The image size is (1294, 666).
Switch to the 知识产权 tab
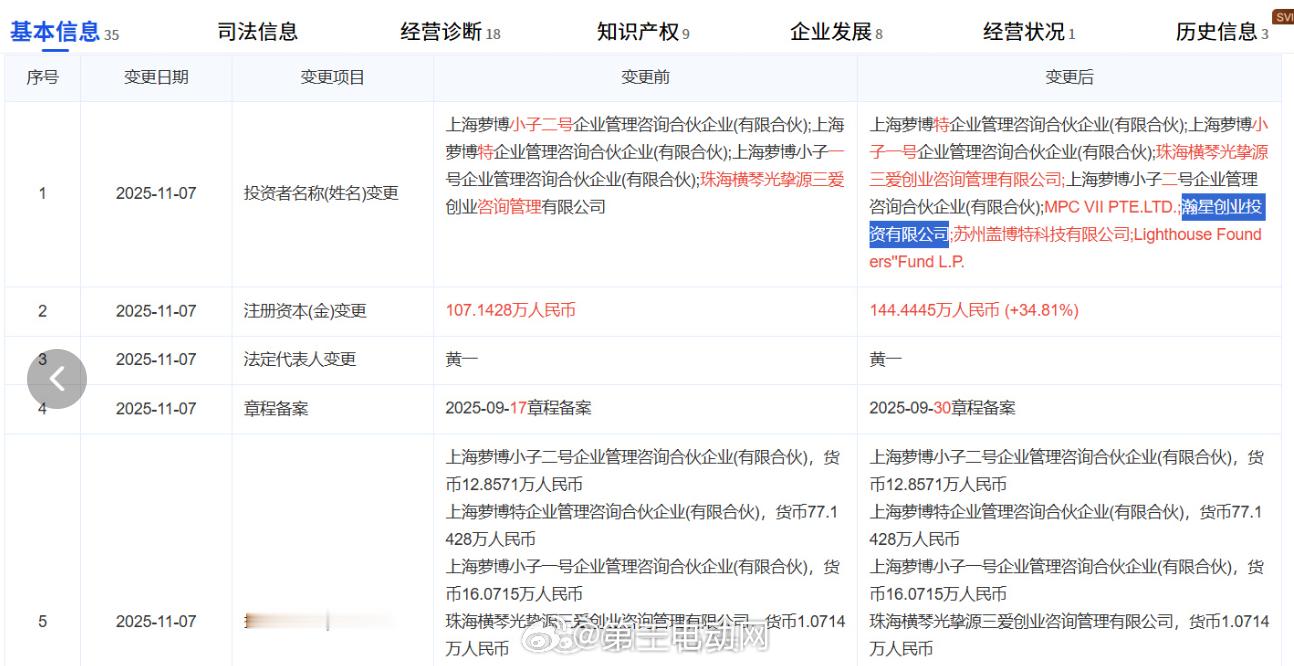(637, 31)
